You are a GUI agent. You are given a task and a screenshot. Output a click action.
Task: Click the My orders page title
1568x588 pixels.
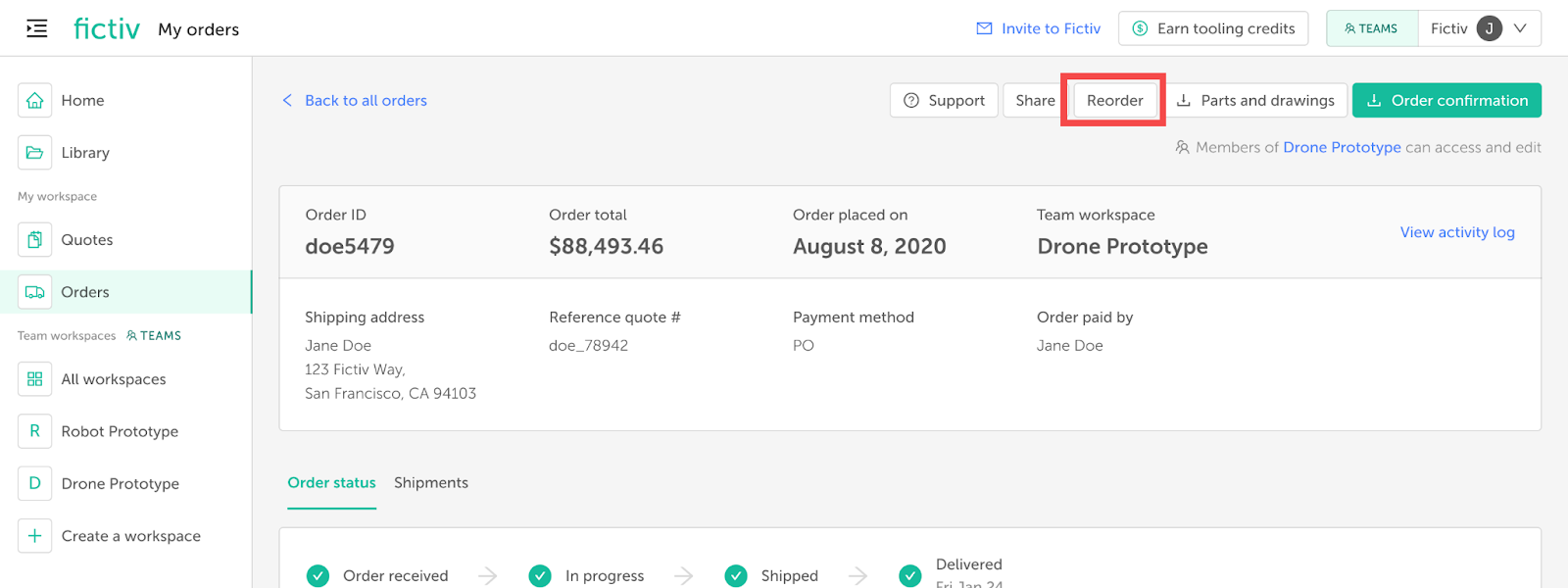tap(199, 29)
